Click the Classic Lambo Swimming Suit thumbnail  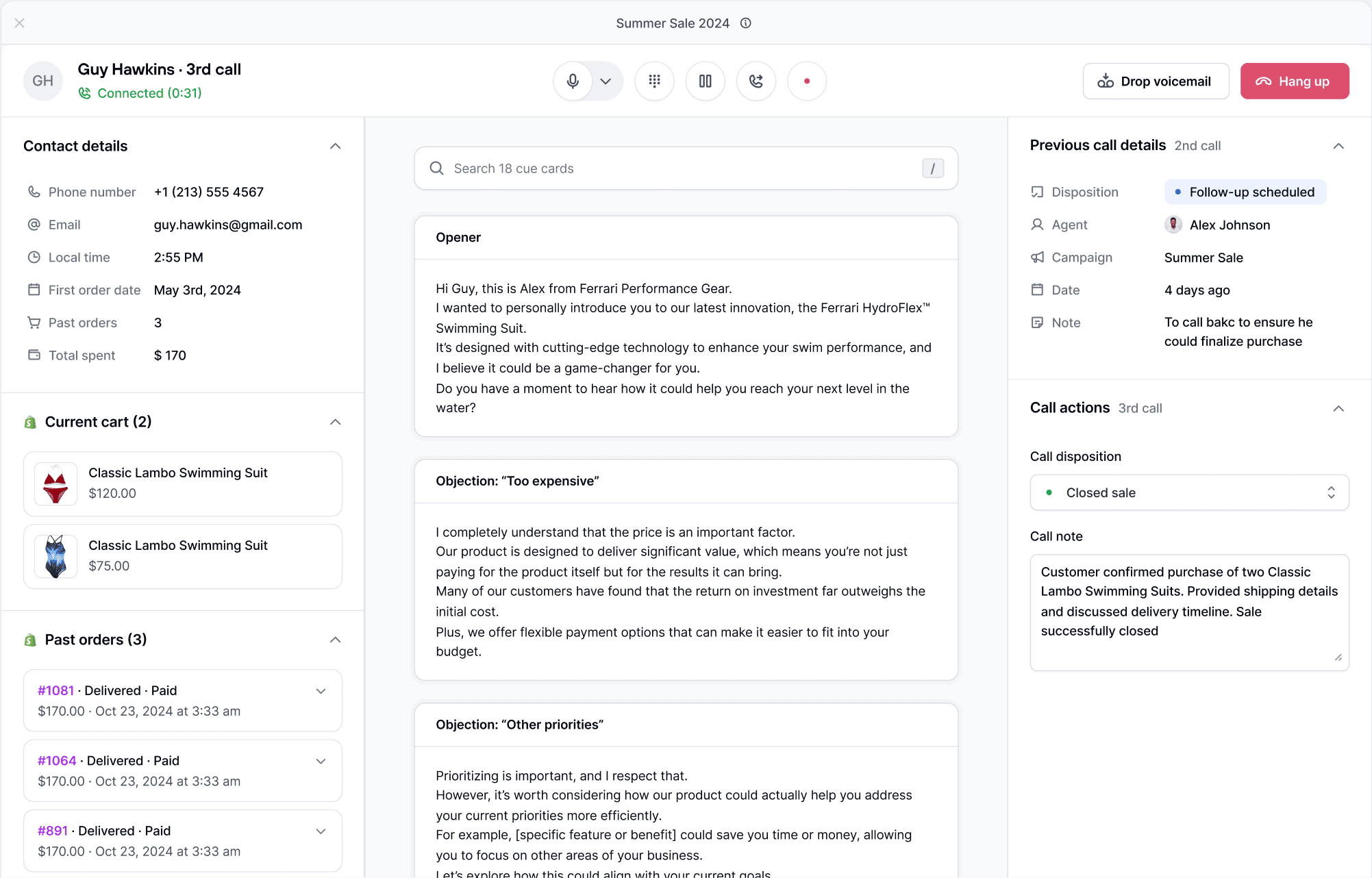(55, 484)
